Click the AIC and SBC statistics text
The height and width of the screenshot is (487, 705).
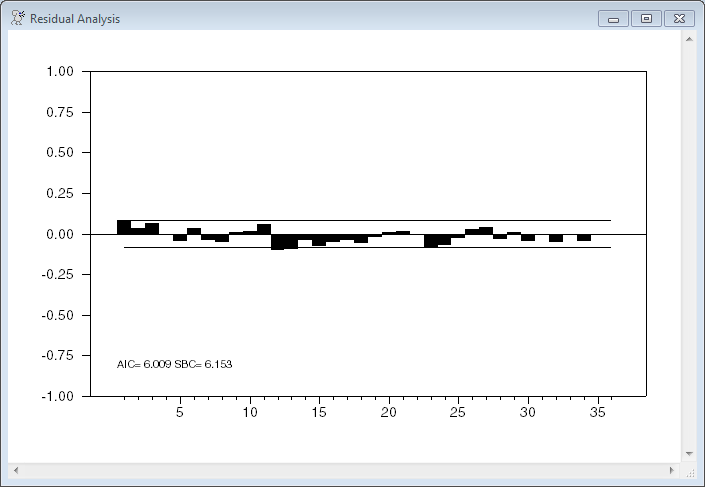174,364
